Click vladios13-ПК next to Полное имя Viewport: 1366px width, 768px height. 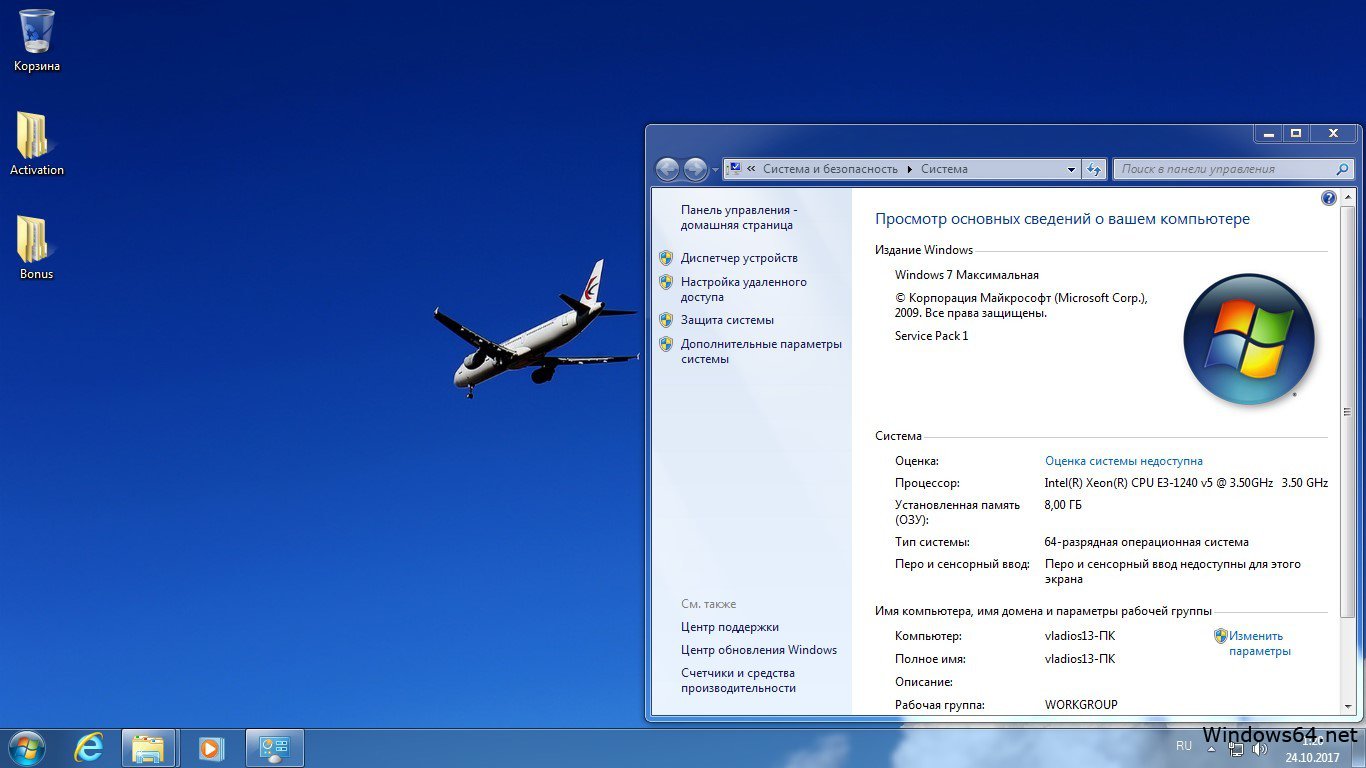(1080, 659)
